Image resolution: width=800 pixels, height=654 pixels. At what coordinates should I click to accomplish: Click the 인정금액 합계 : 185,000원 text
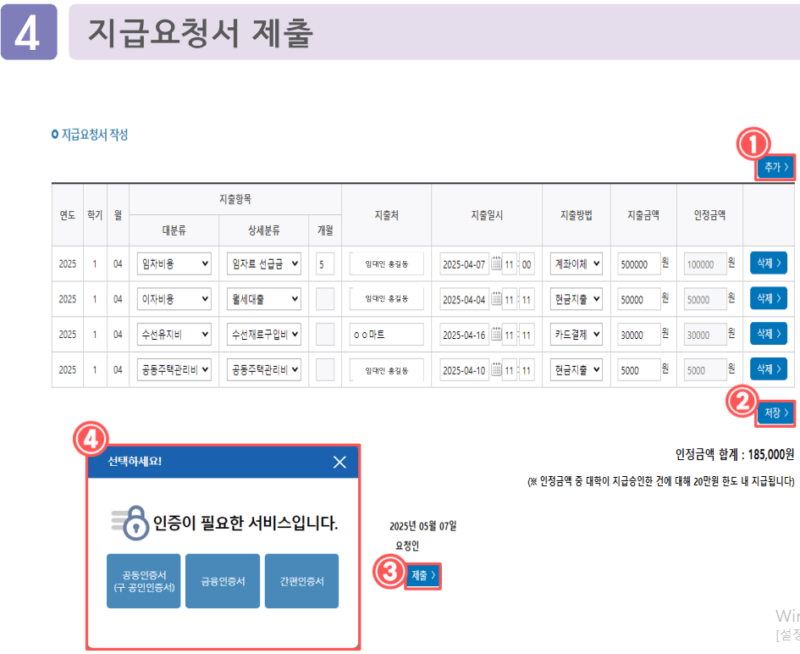tap(735, 454)
